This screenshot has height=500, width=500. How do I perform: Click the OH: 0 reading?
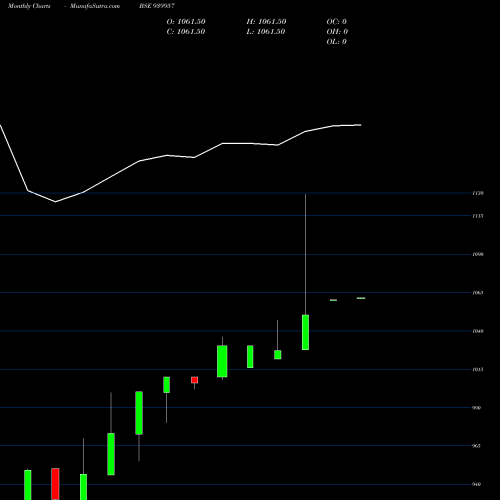[337, 32]
